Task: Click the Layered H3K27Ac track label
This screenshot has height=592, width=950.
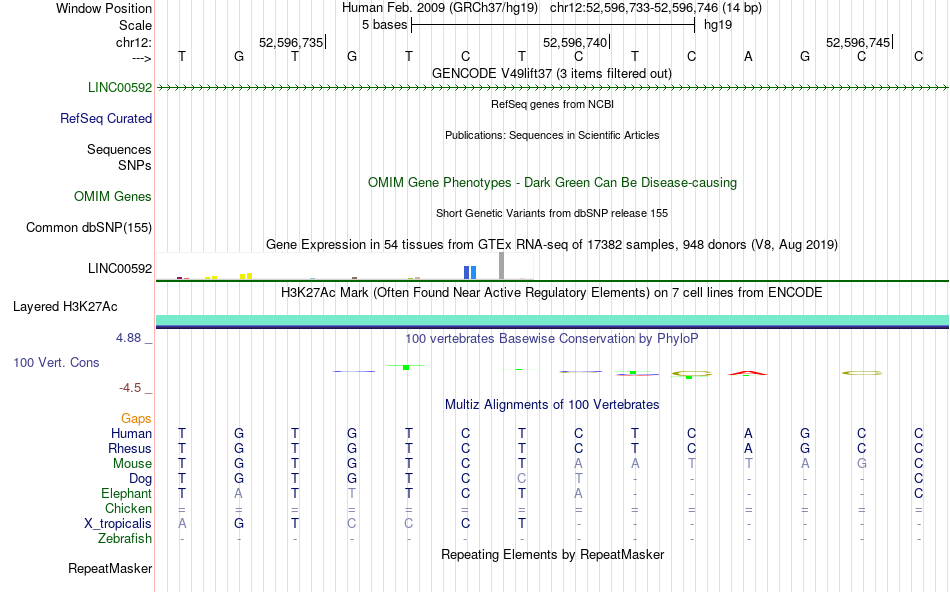Action: point(65,307)
